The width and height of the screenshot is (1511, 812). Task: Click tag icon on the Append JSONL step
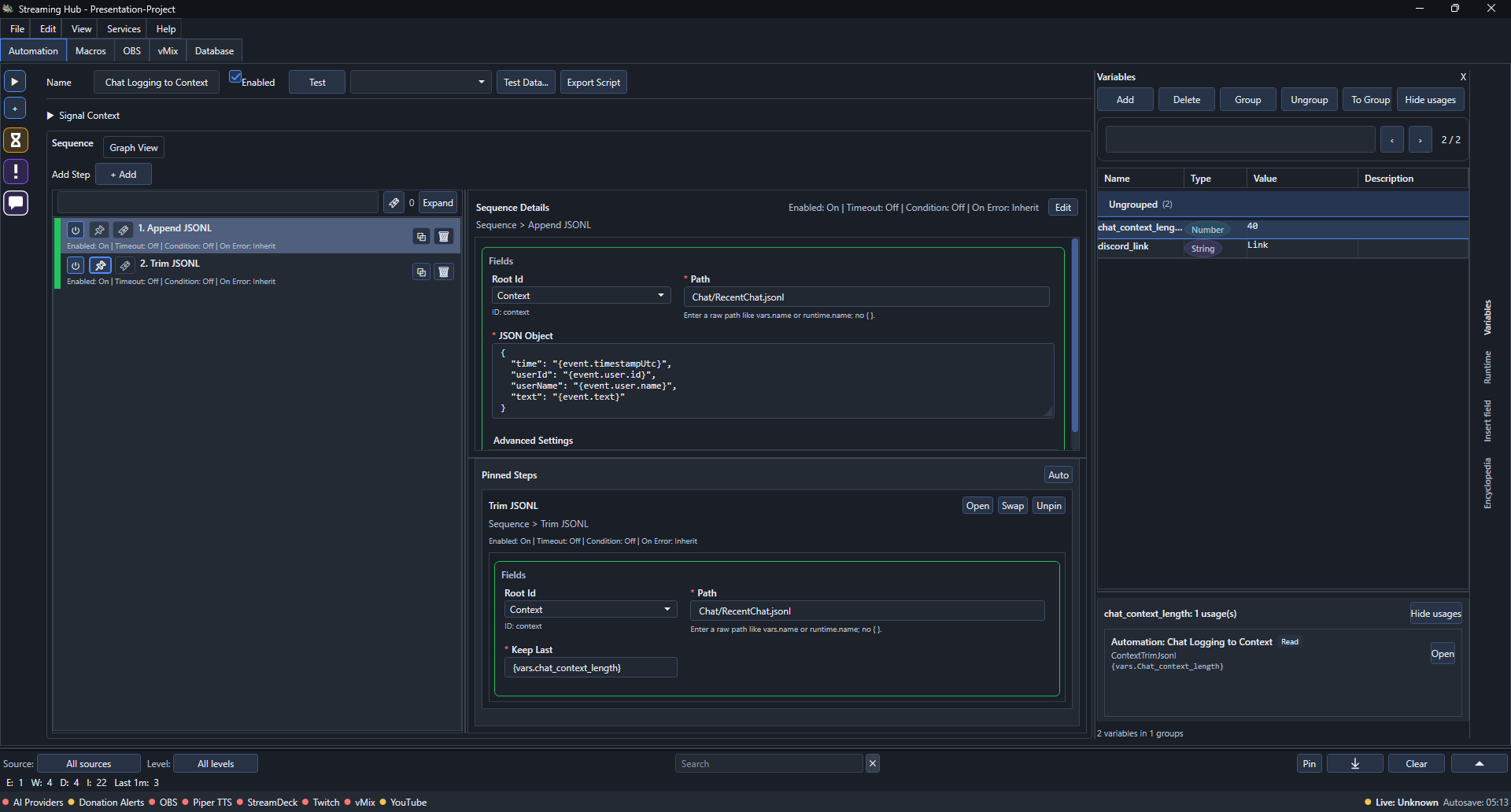coord(124,230)
